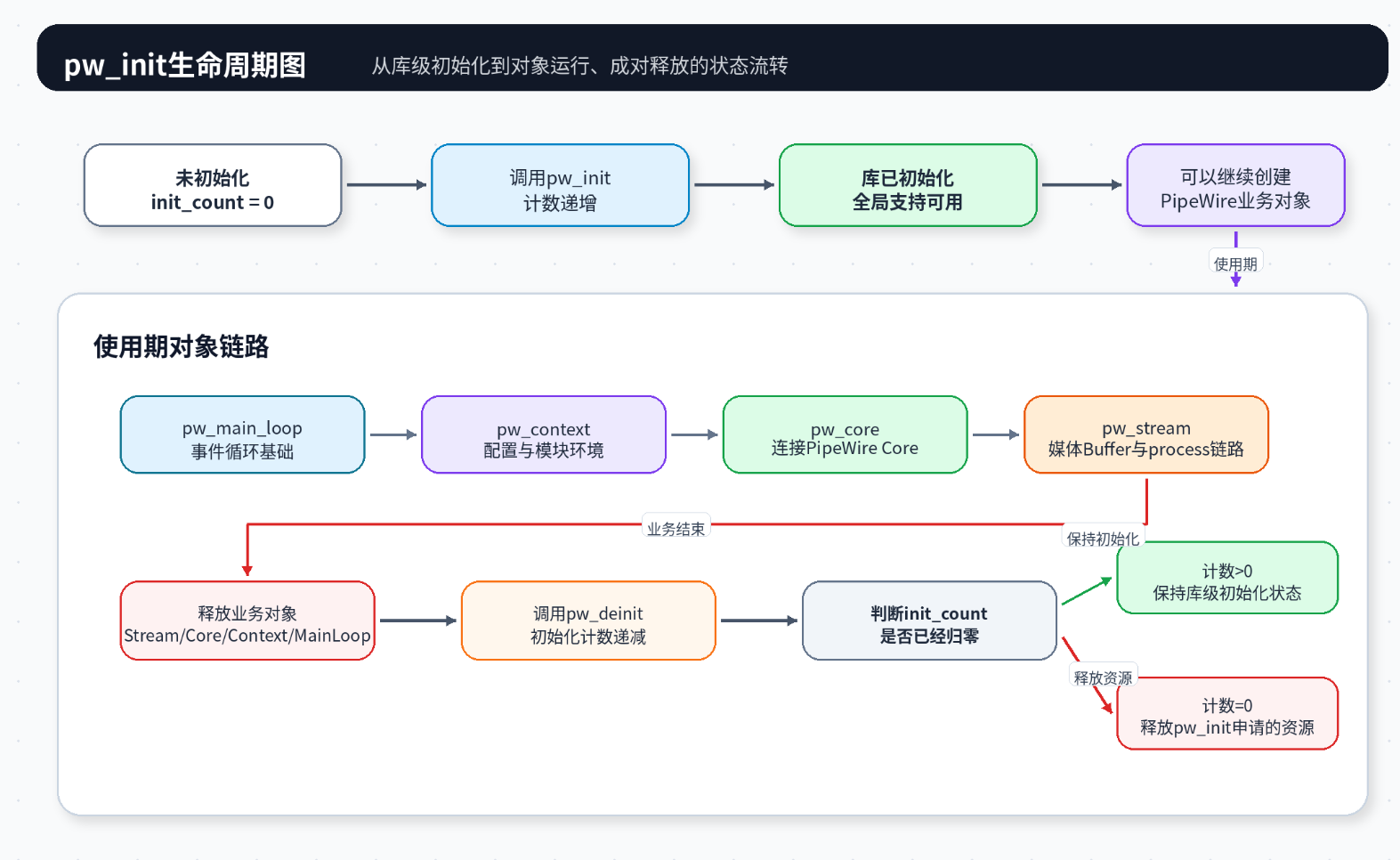Select the "计数=0 释放pw_init申请的资源" node
1400x860 pixels.
tap(1227, 713)
